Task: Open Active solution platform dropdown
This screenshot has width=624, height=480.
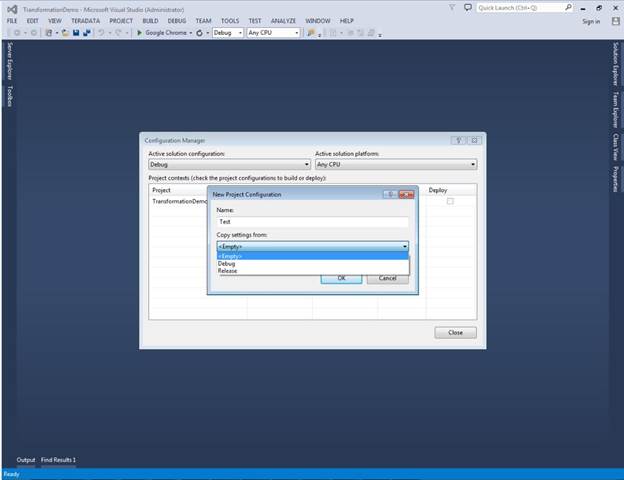Action: pos(396,164)
